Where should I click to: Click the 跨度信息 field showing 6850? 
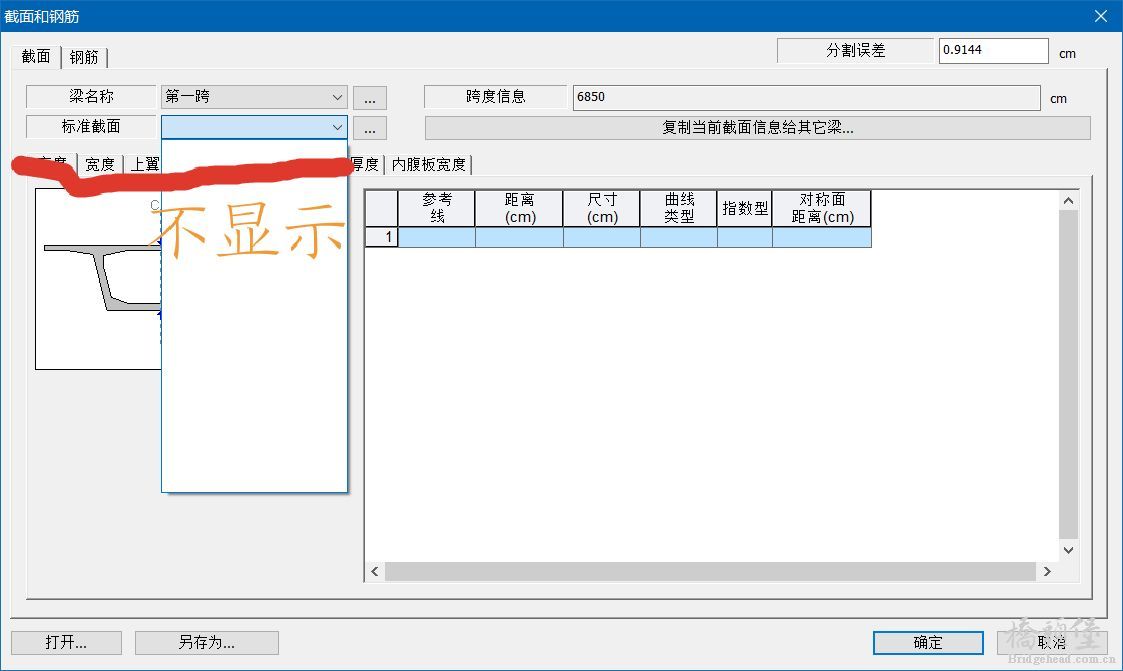(806, 97)
